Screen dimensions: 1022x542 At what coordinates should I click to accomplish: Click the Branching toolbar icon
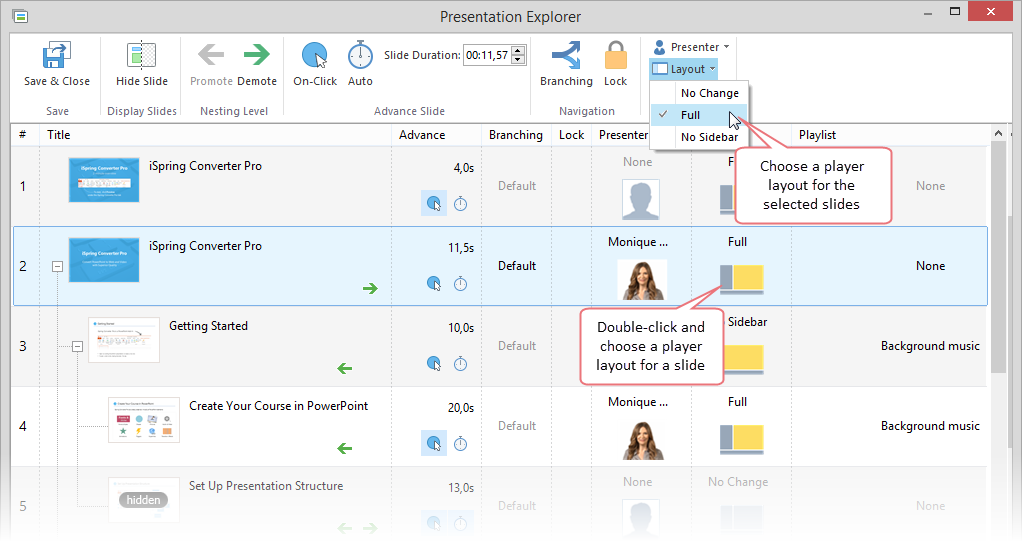click(566, 55)
